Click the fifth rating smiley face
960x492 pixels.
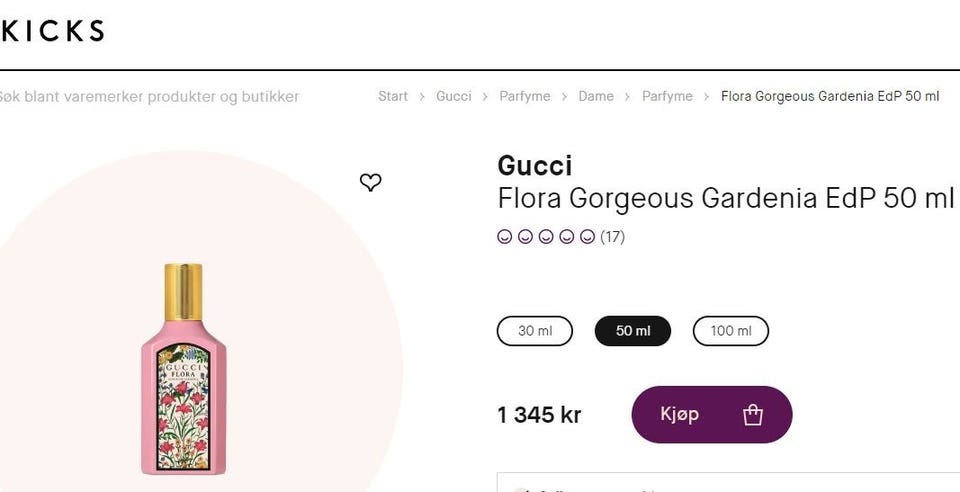[x=587, y=237]
